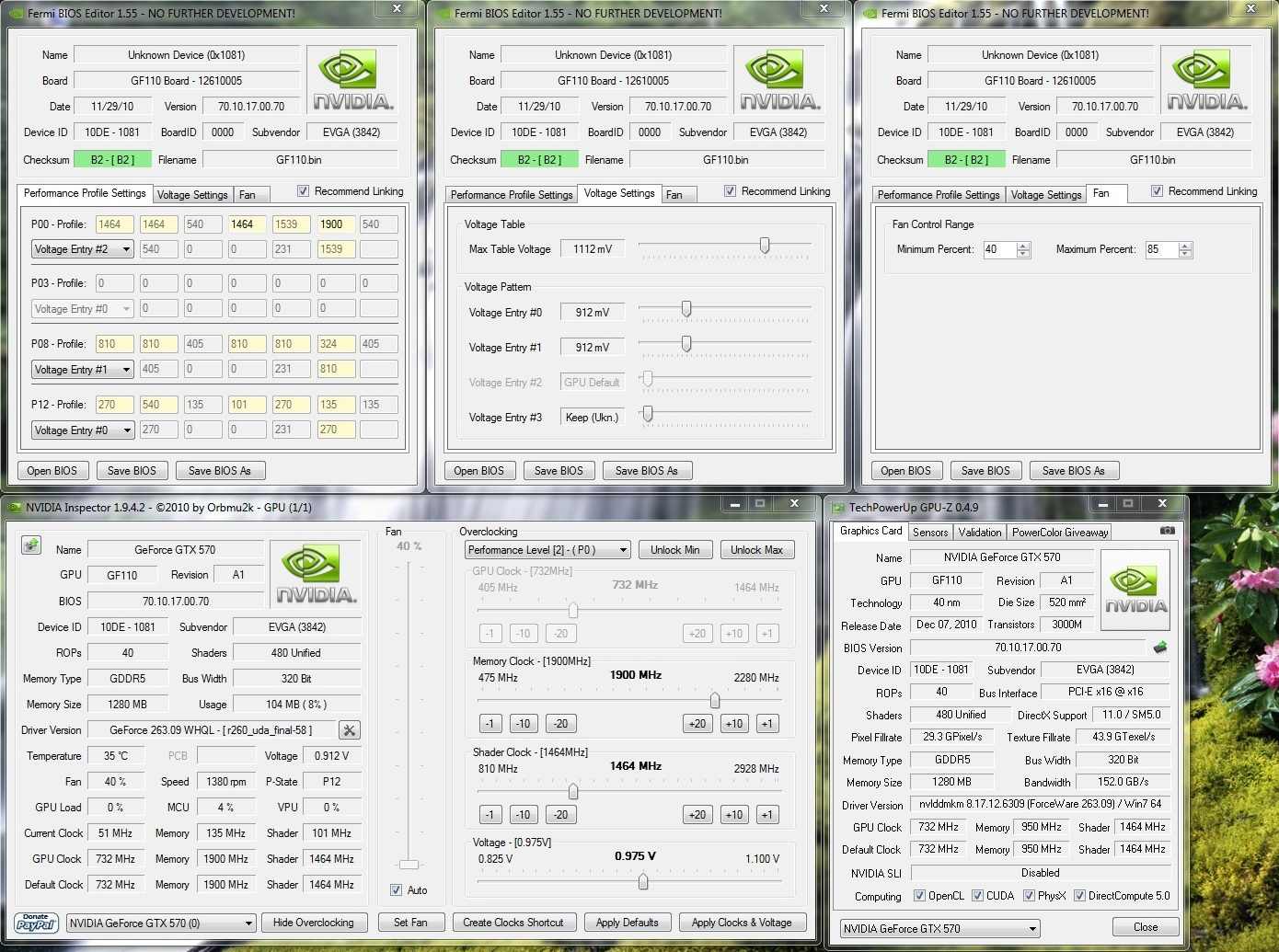Open P08 Voltage Entry #1 dropdown
The image size is (1279, 952).
83,369
